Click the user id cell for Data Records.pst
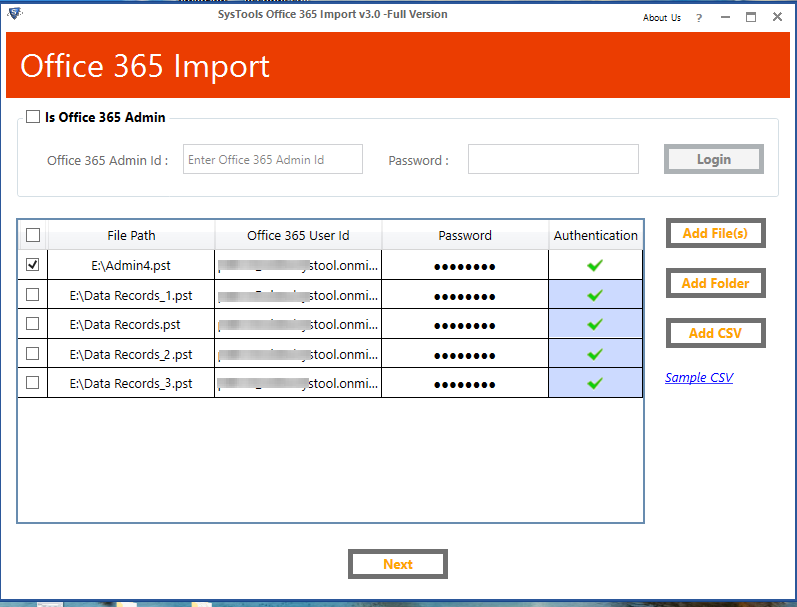 coord(298,324)
